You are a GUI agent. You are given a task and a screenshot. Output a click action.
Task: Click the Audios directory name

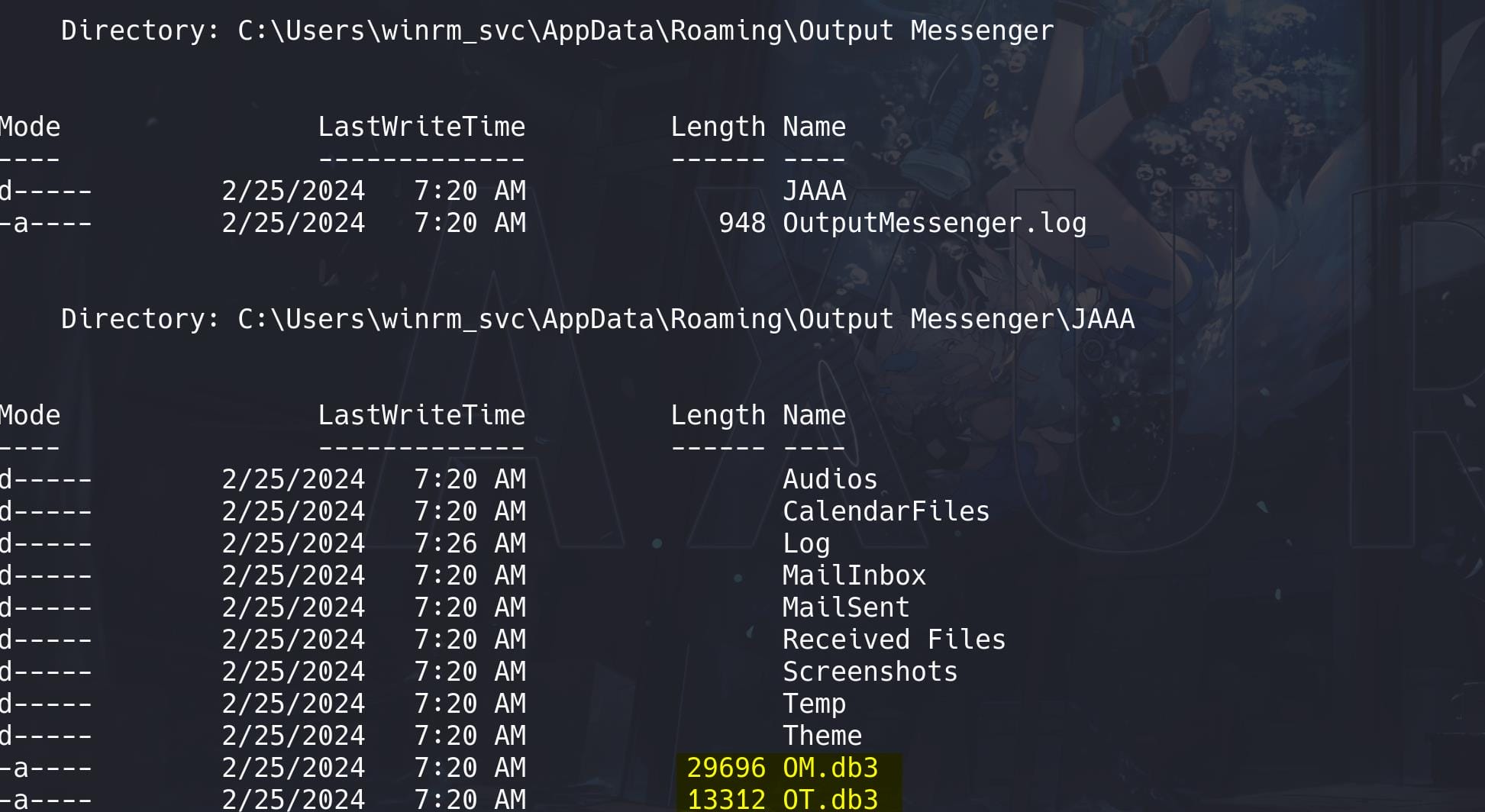pyautogui.click(x=830, y=479)
